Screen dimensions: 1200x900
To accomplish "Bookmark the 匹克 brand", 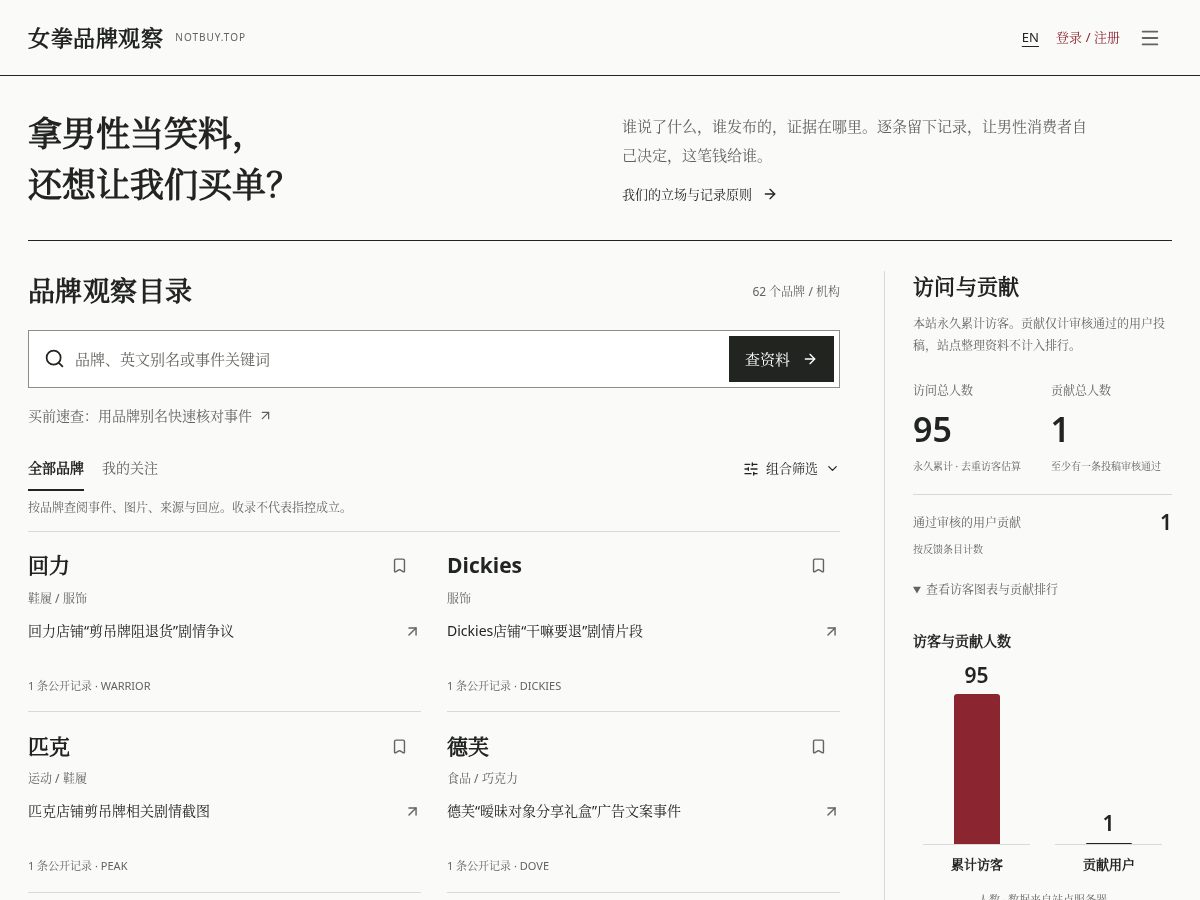I will pos(399,747).
